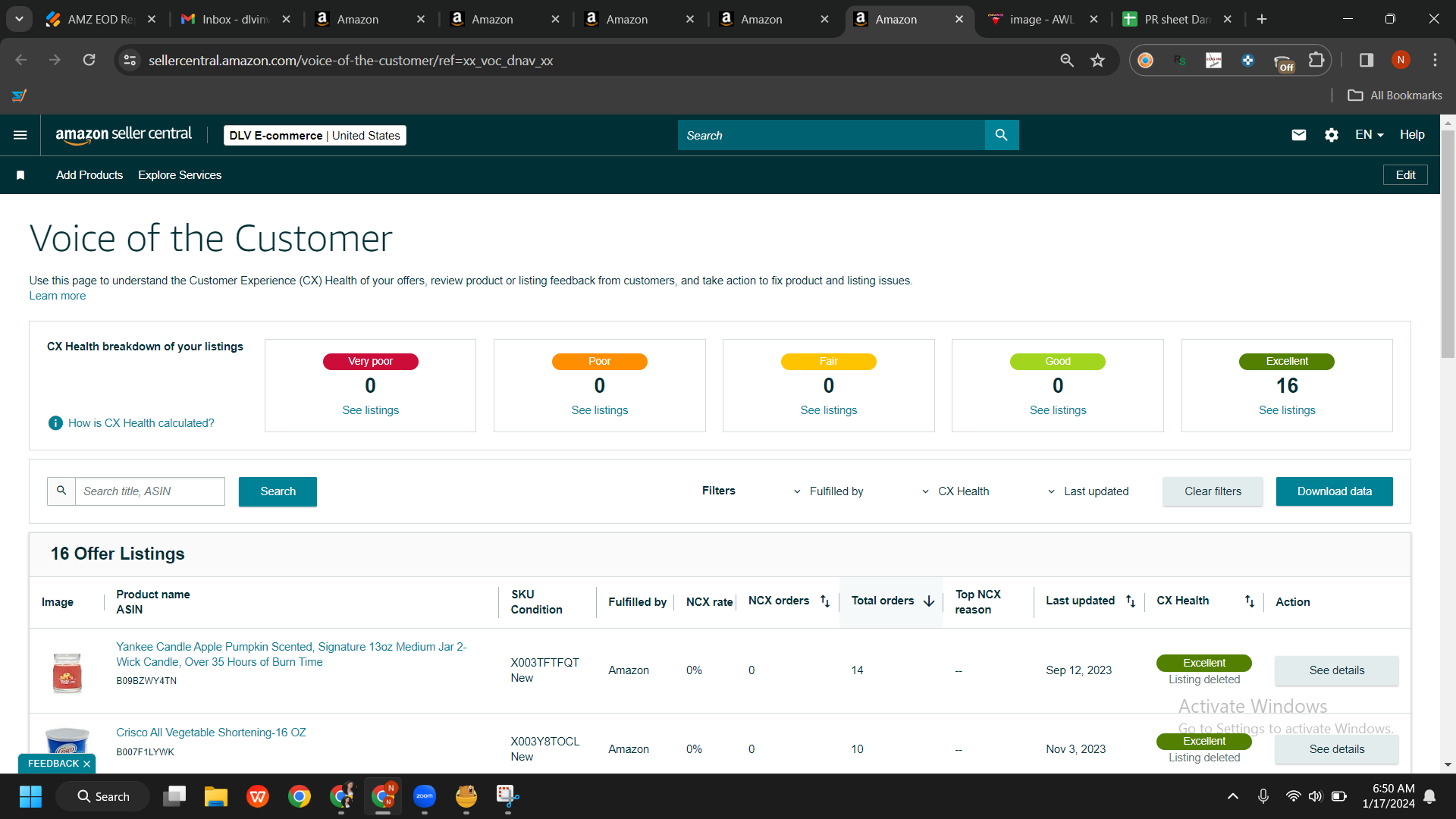The height and width of the screenshot is (819, 1456).
Task: See details for Crisco Shortening listing
Action: pyautogui.click(x=1336, y=749)
